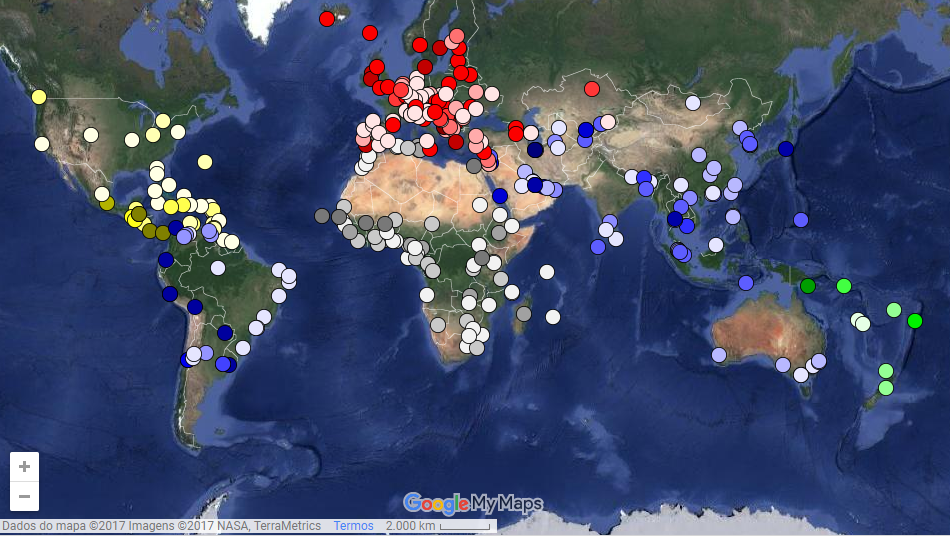This screenshot has height=536, width=950.
Task: Click the zoom in plus button
Action: pos(24,466)
